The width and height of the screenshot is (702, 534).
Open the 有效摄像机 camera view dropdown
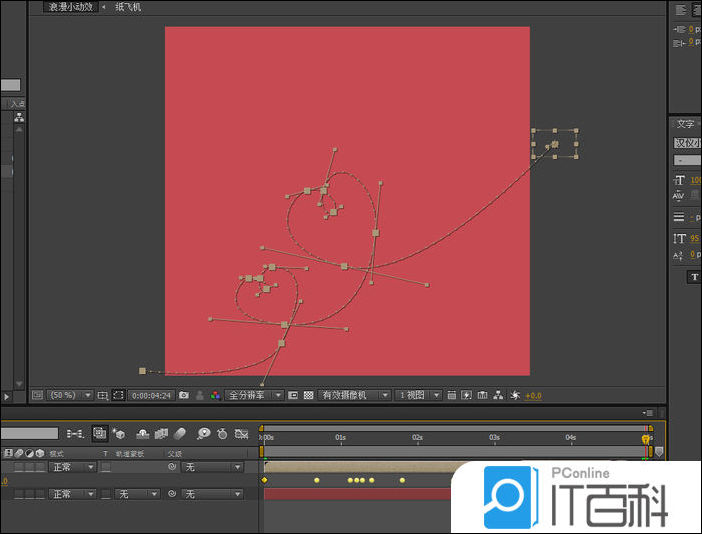tap(355, 395)
